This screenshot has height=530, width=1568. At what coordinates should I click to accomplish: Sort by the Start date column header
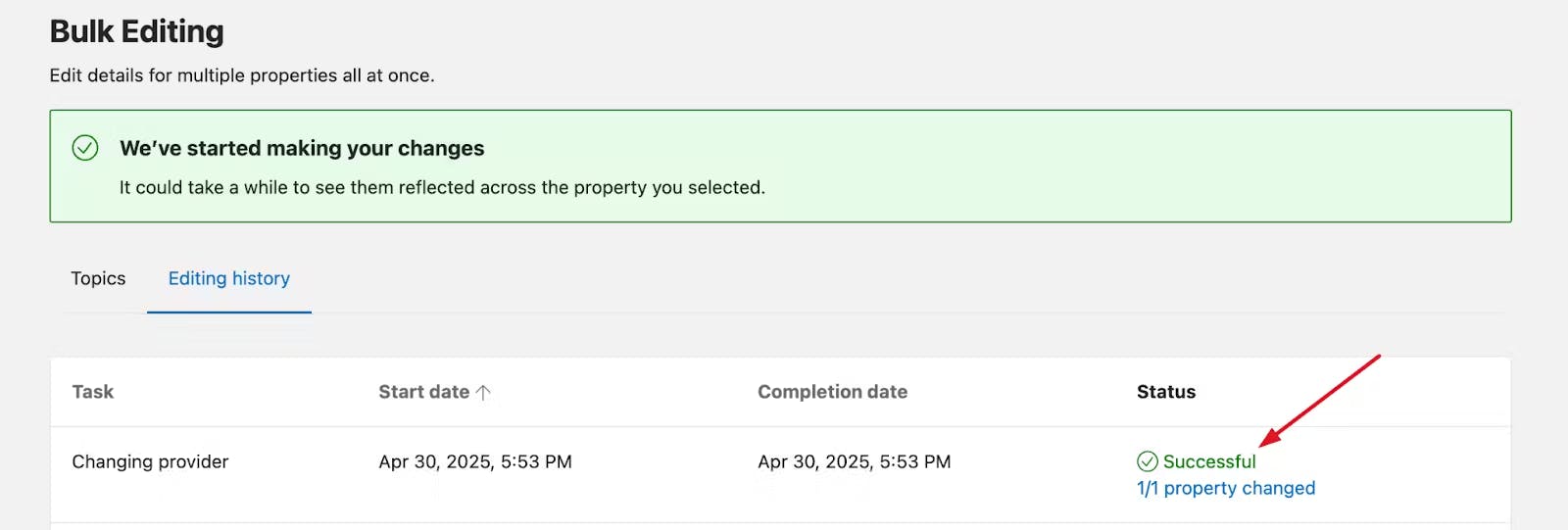coord(423,392)
